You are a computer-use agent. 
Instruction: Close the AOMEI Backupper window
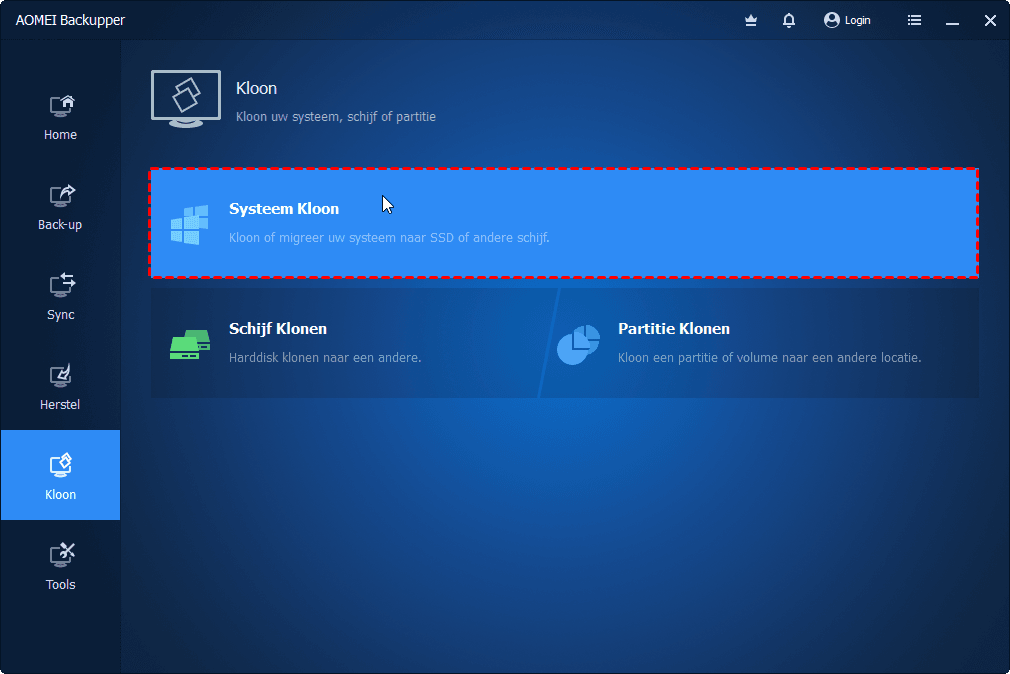pyautogui.click(x=990, y=21)
